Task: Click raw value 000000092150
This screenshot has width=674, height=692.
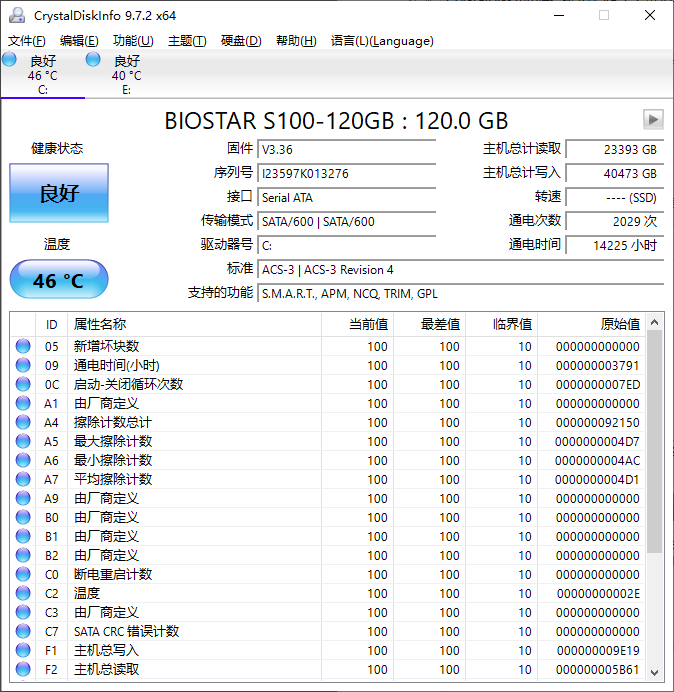Action: tap(598, 422)
